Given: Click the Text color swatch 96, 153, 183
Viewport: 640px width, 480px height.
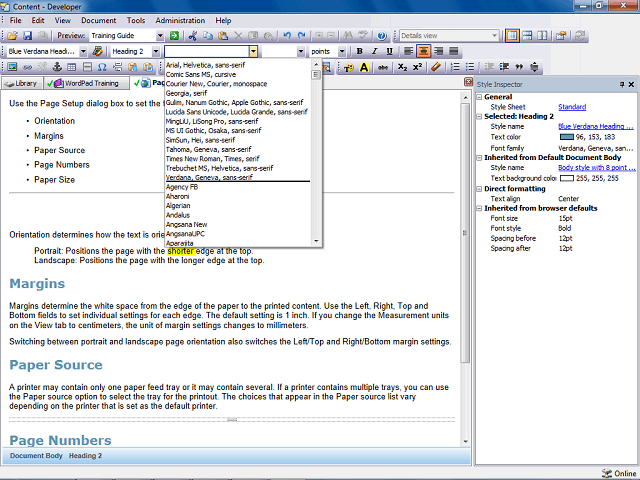Looking at the screenshot, I should coord(567,137).
